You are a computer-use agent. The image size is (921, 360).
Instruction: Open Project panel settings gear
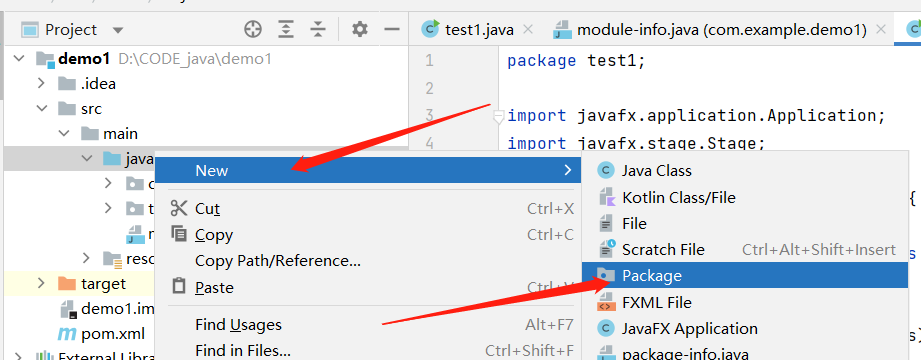click(359, 29)
